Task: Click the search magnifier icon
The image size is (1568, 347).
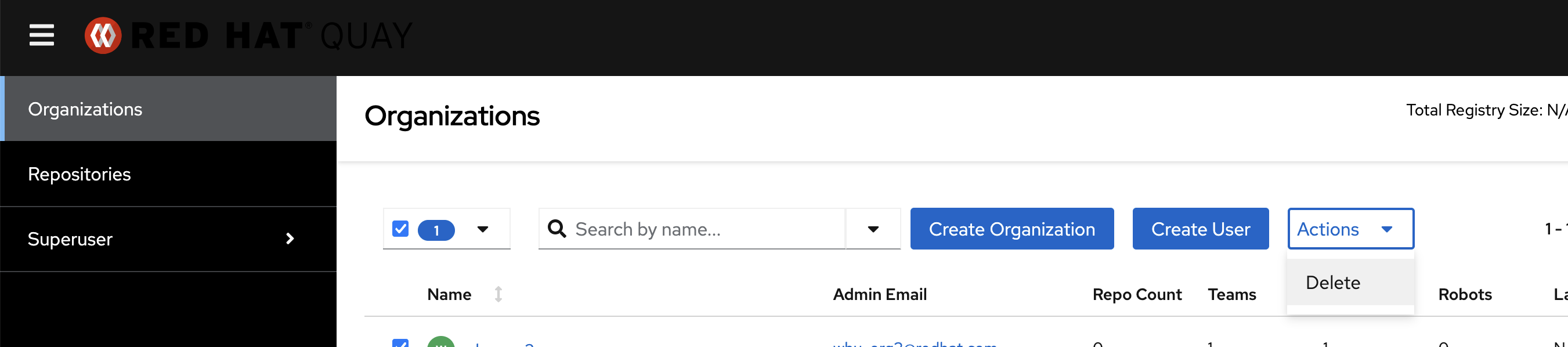Action: pyautogui.click(x=557, y=229)
